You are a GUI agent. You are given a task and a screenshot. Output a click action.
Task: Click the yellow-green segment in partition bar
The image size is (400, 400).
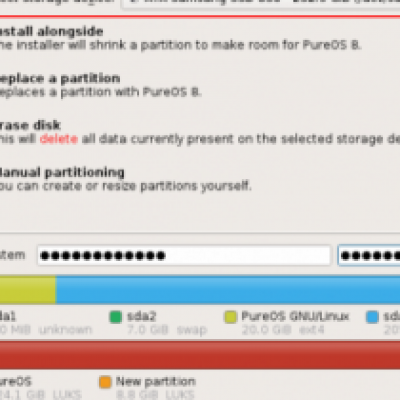(x=28, y=289)
